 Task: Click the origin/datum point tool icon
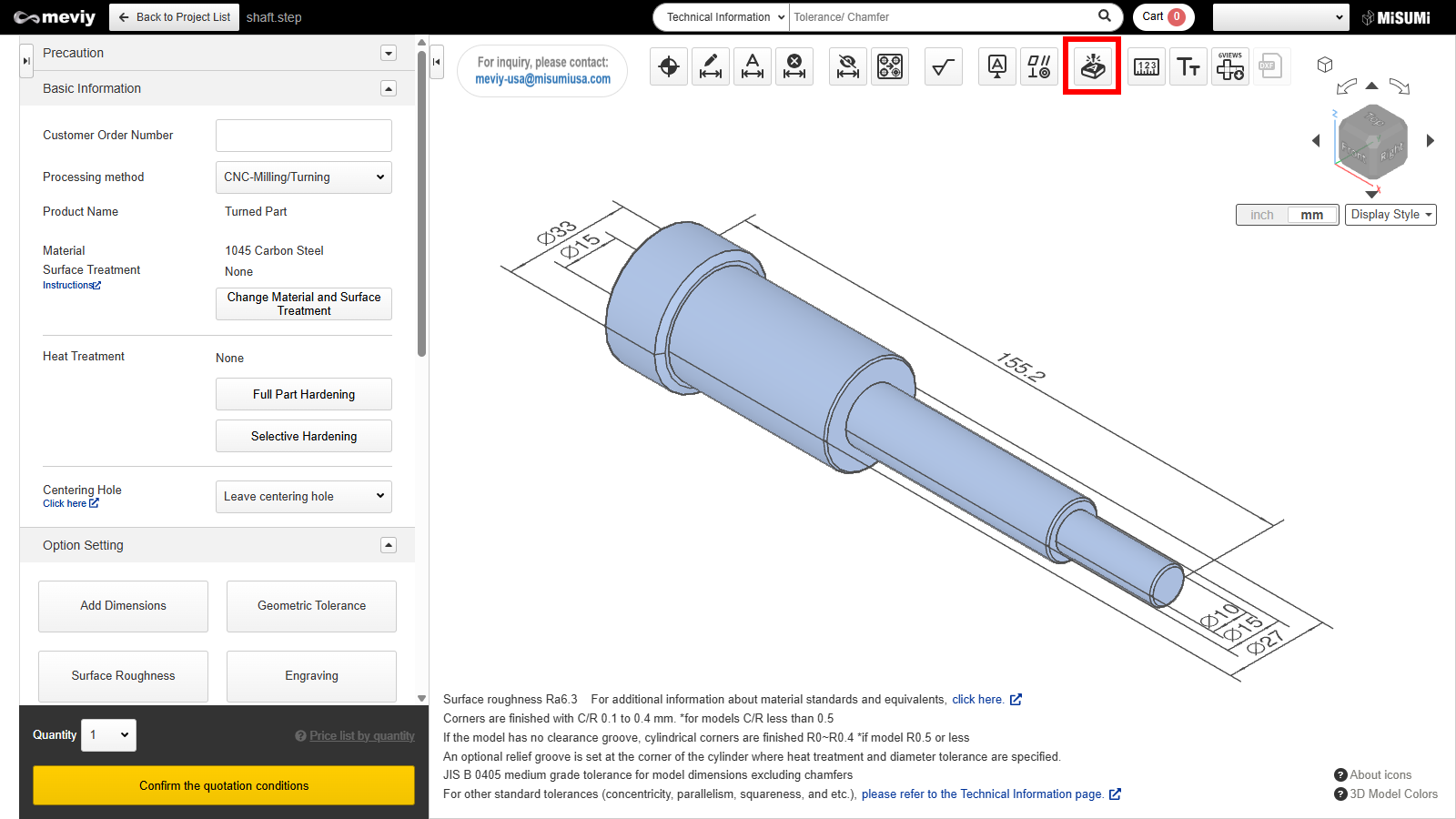pyautogui.click(x=669, y=66)
